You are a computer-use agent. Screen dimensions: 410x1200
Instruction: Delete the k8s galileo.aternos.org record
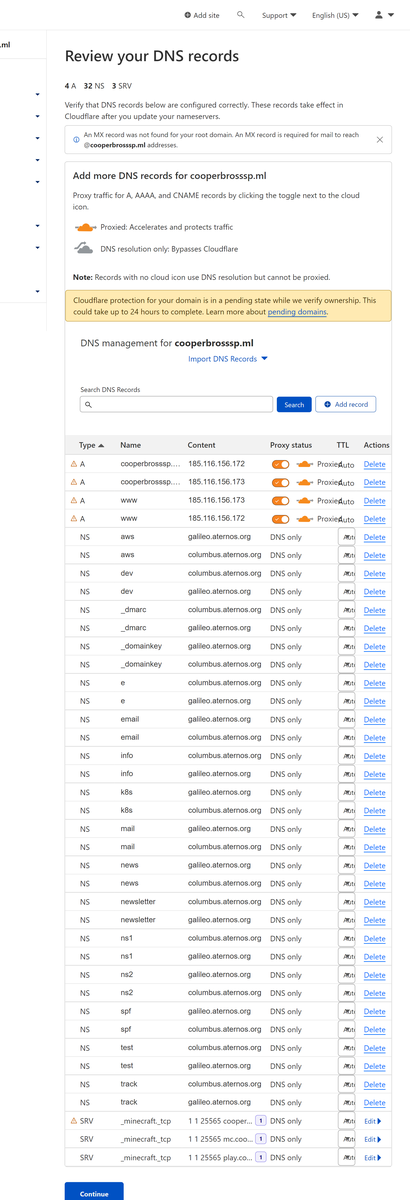374,792
